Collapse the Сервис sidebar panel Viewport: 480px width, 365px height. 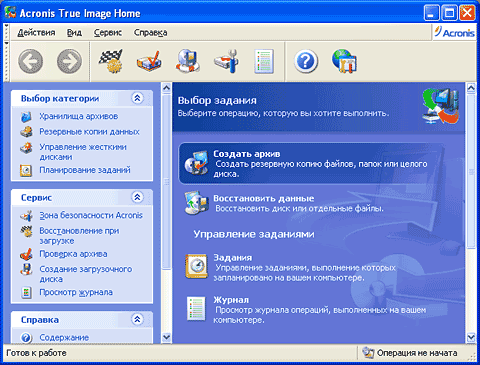point(137,197)
